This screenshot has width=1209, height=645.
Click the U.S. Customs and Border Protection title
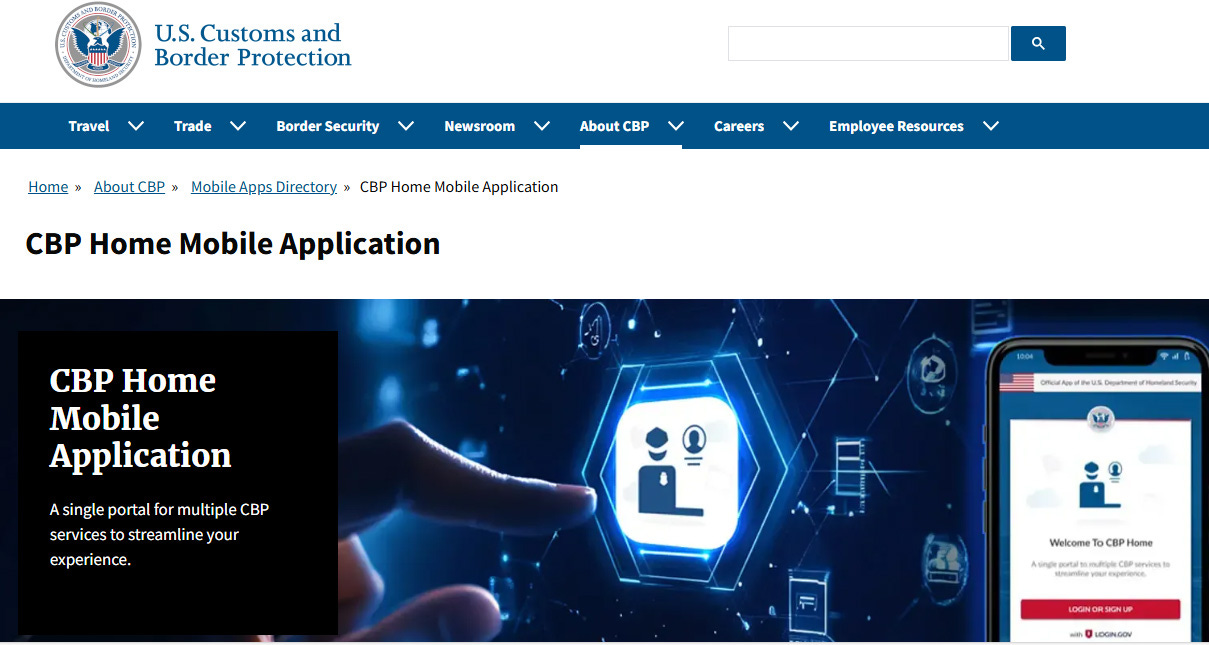(x=252, y=45)
